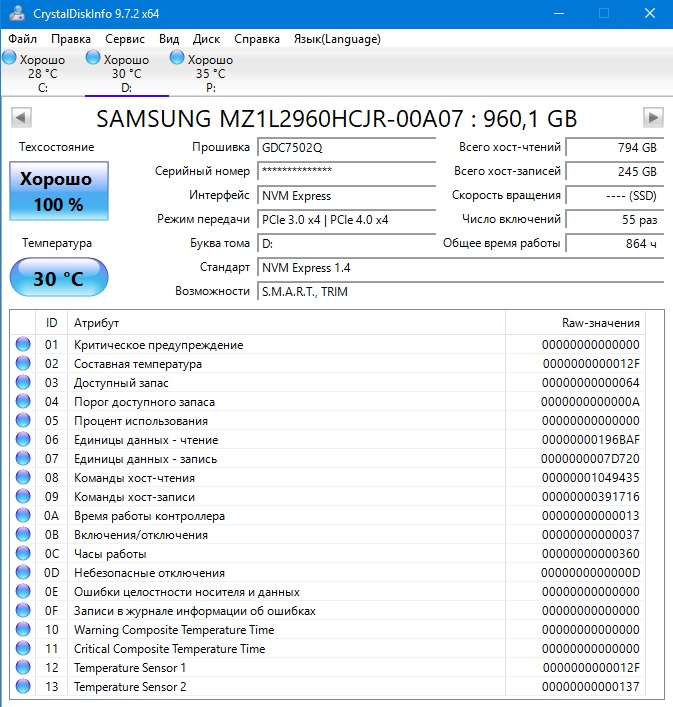Click the Атрибут column header
Image resolution: width=673 pixels, height=707 pixels.
(x=286, y=323)
